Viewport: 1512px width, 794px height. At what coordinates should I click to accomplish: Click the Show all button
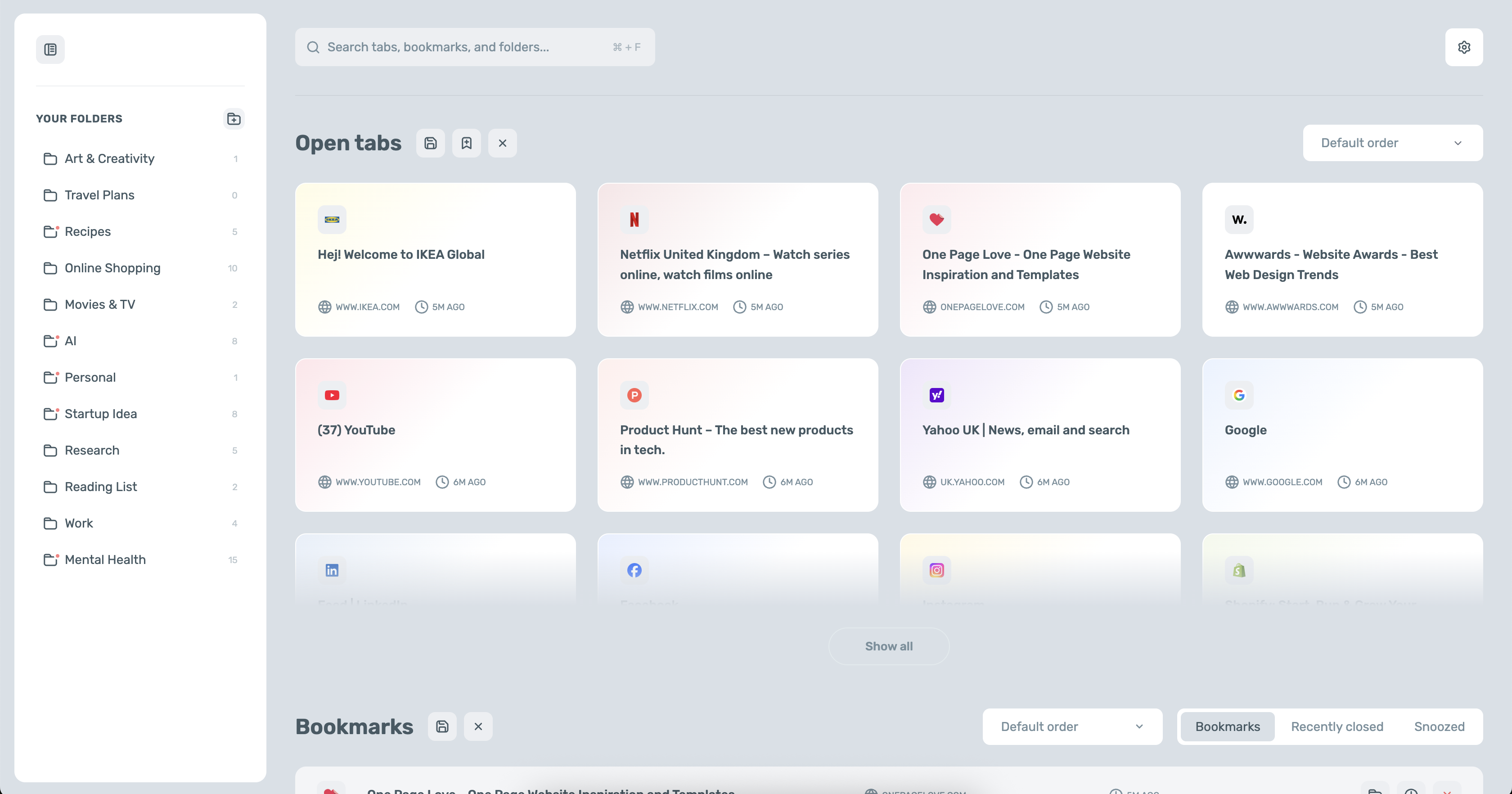(889, 646)
